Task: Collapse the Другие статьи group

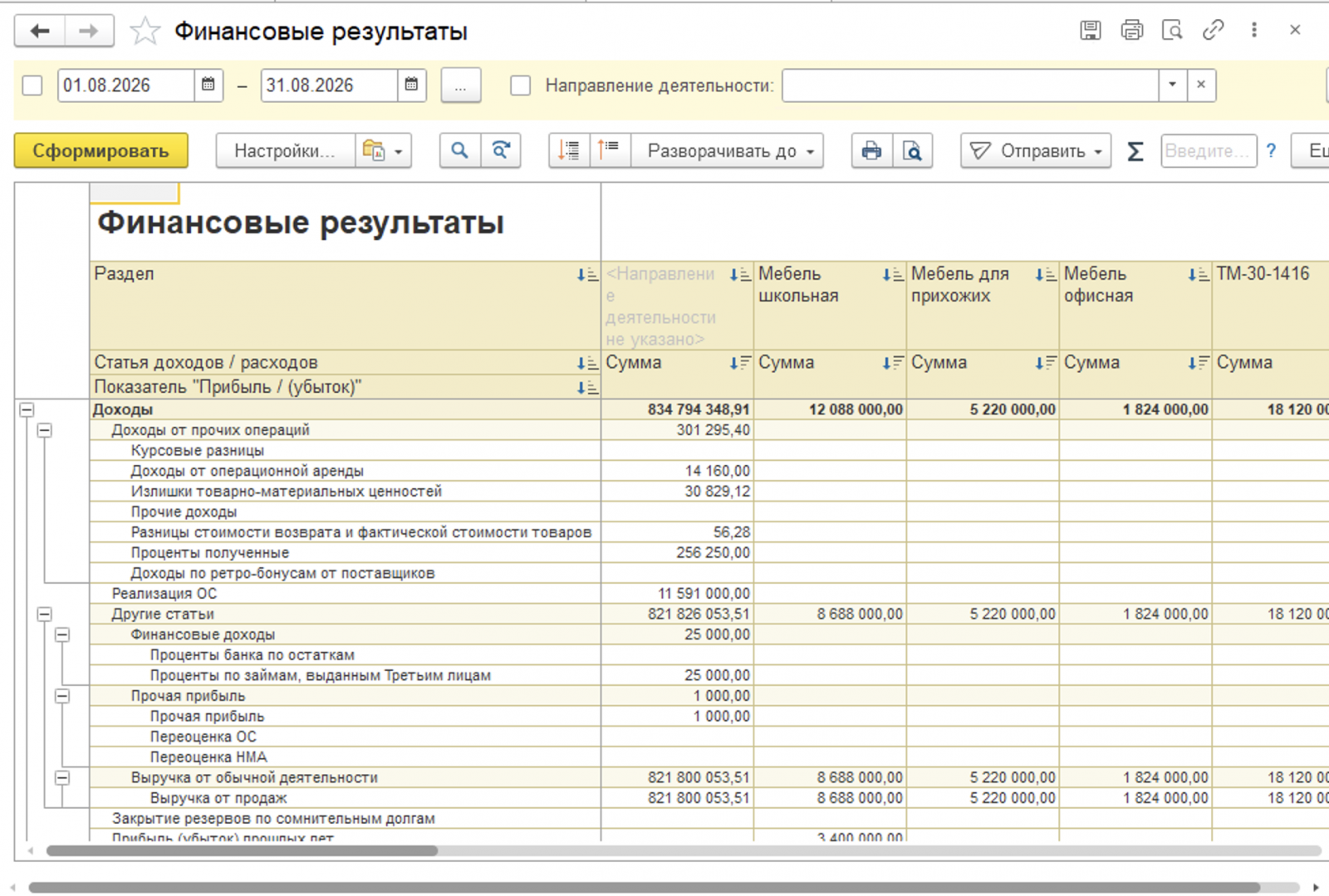Action: tap(45, 614)
